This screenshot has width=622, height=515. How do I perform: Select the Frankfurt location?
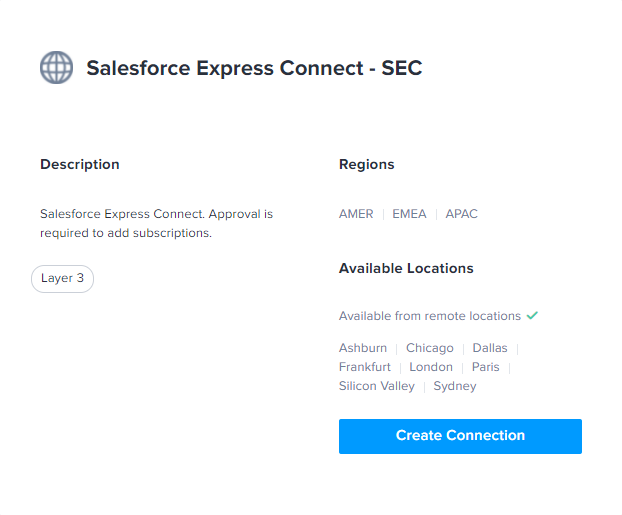pyautogui.click(x=365, y=367)
